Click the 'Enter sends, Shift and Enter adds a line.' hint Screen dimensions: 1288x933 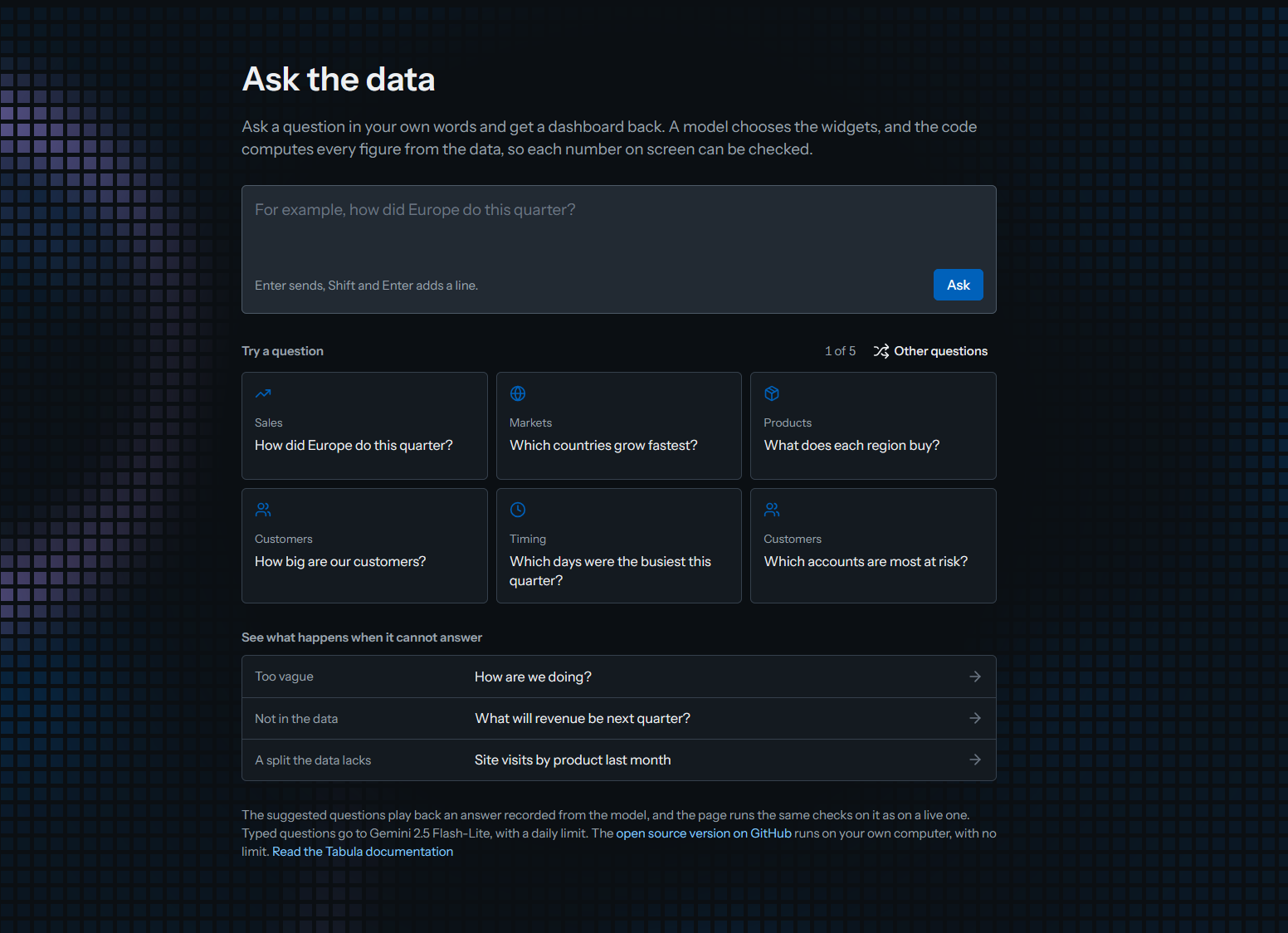coord(366,286)
